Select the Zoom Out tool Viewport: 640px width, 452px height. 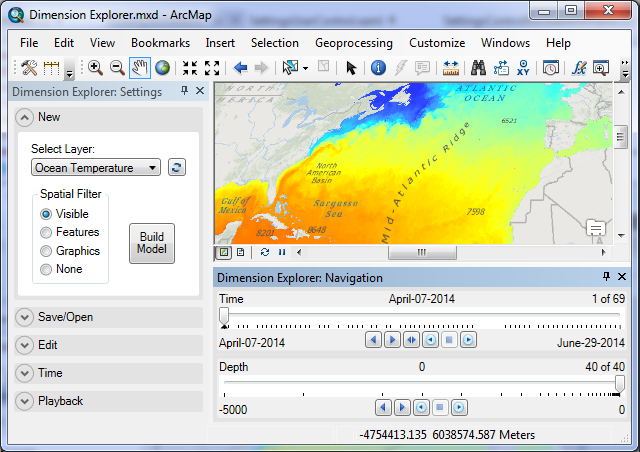(117, 68)
